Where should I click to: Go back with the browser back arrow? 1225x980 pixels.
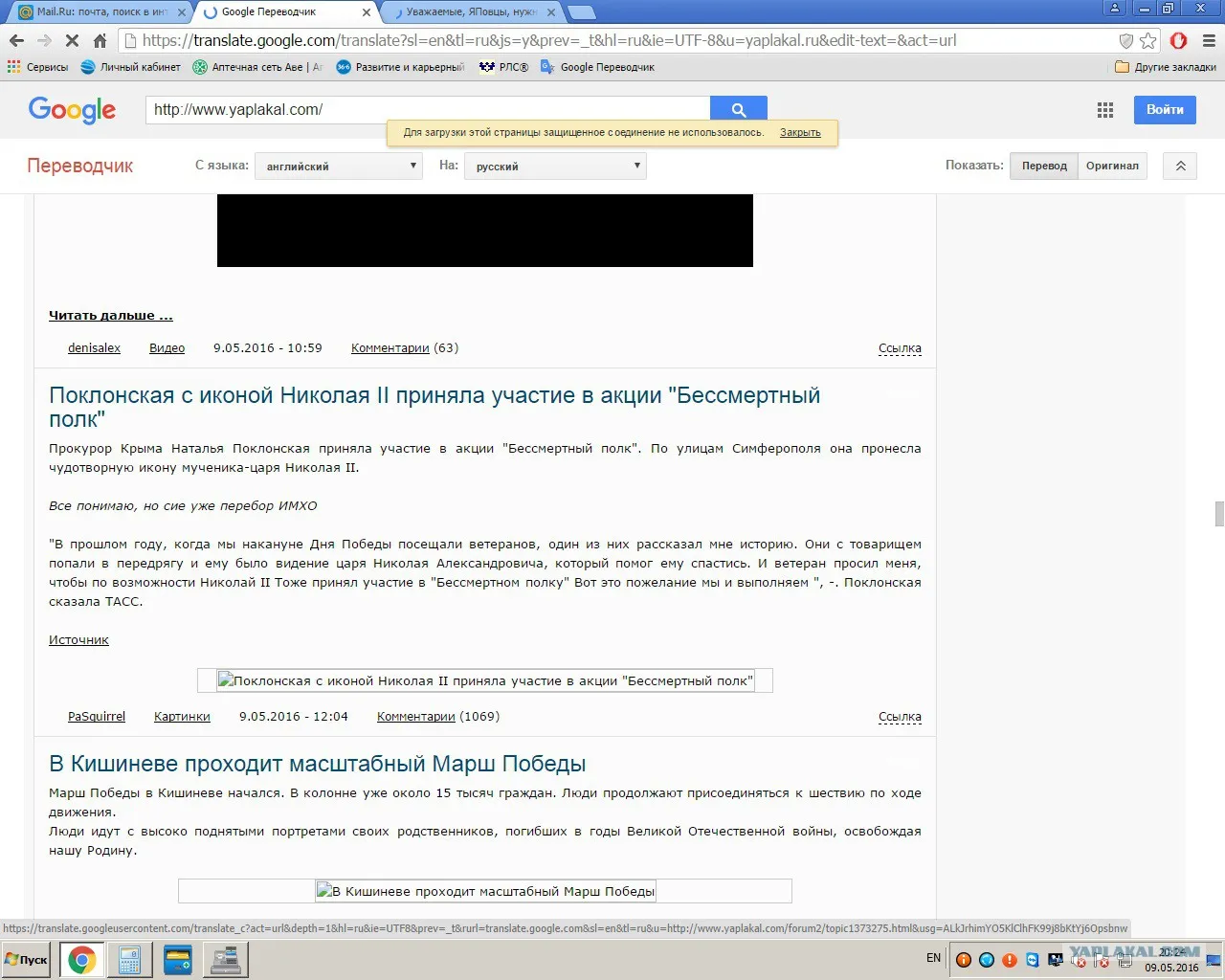(x=16, y=41)
